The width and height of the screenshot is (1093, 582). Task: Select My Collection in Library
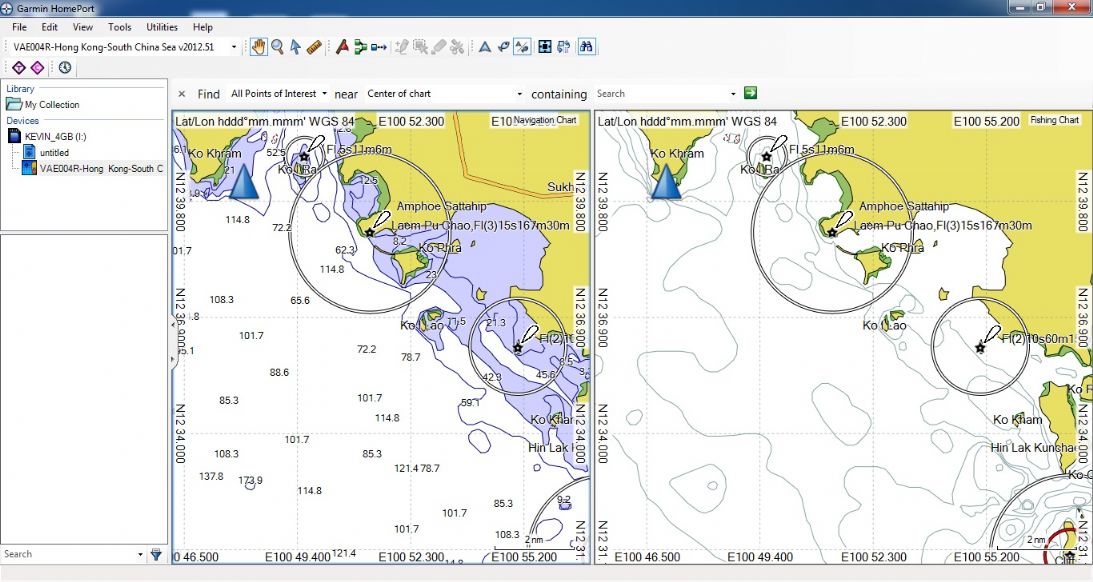[51, 104]
